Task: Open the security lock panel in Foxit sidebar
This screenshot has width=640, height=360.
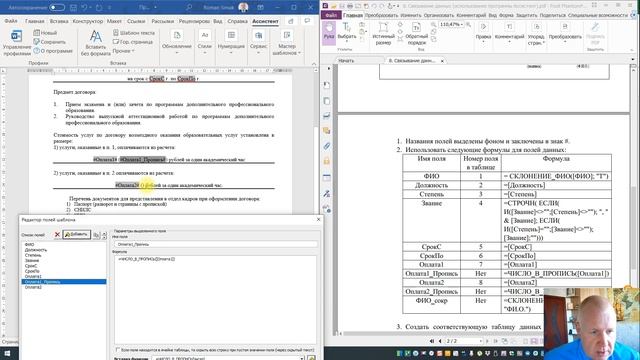Action: [x=327, y=161]
